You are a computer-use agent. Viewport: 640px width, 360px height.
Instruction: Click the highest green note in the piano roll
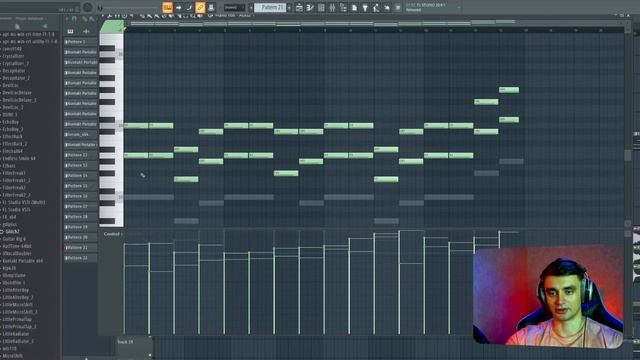click(x=509, y=90)
